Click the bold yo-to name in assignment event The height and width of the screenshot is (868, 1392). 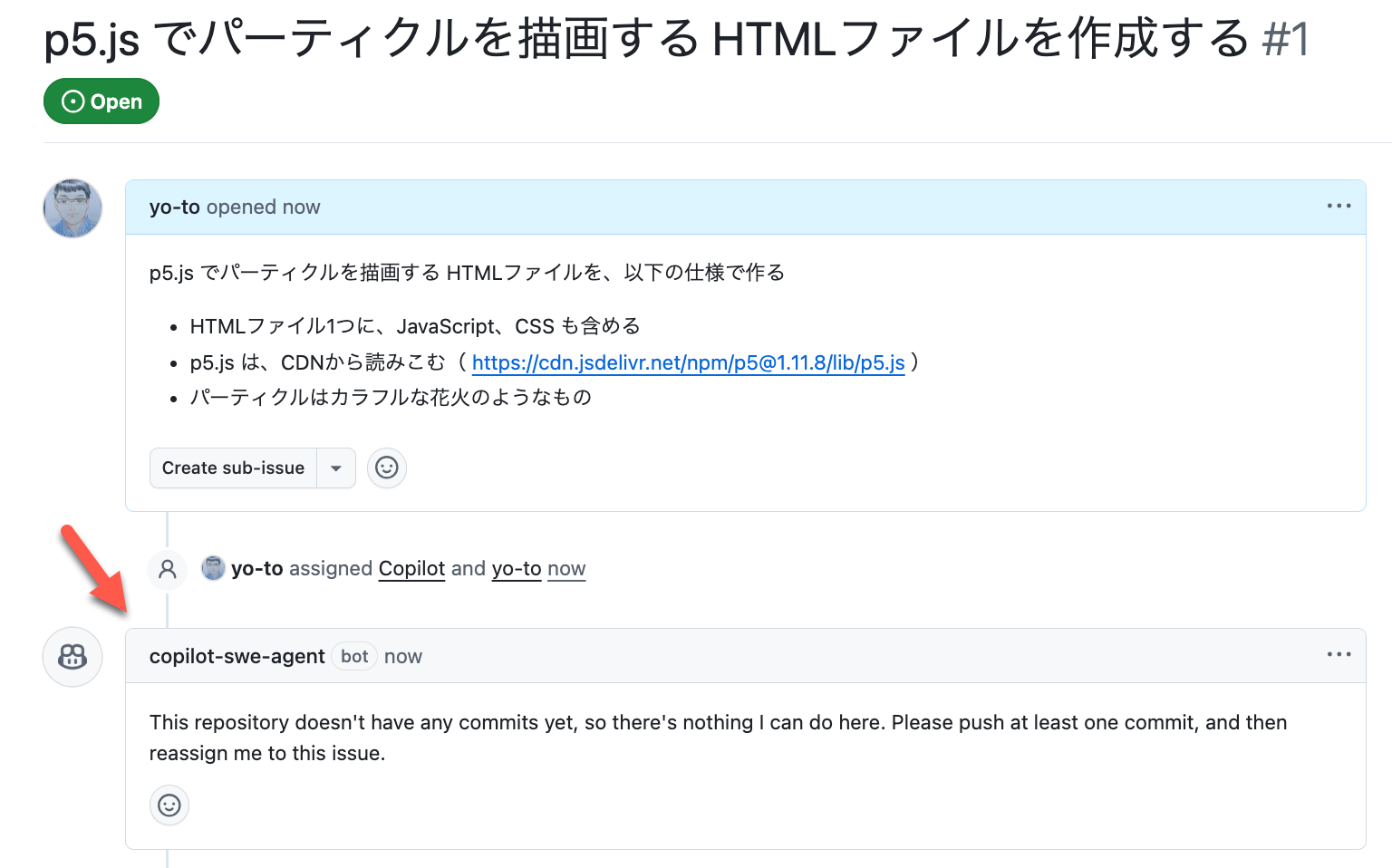point(257,569)
